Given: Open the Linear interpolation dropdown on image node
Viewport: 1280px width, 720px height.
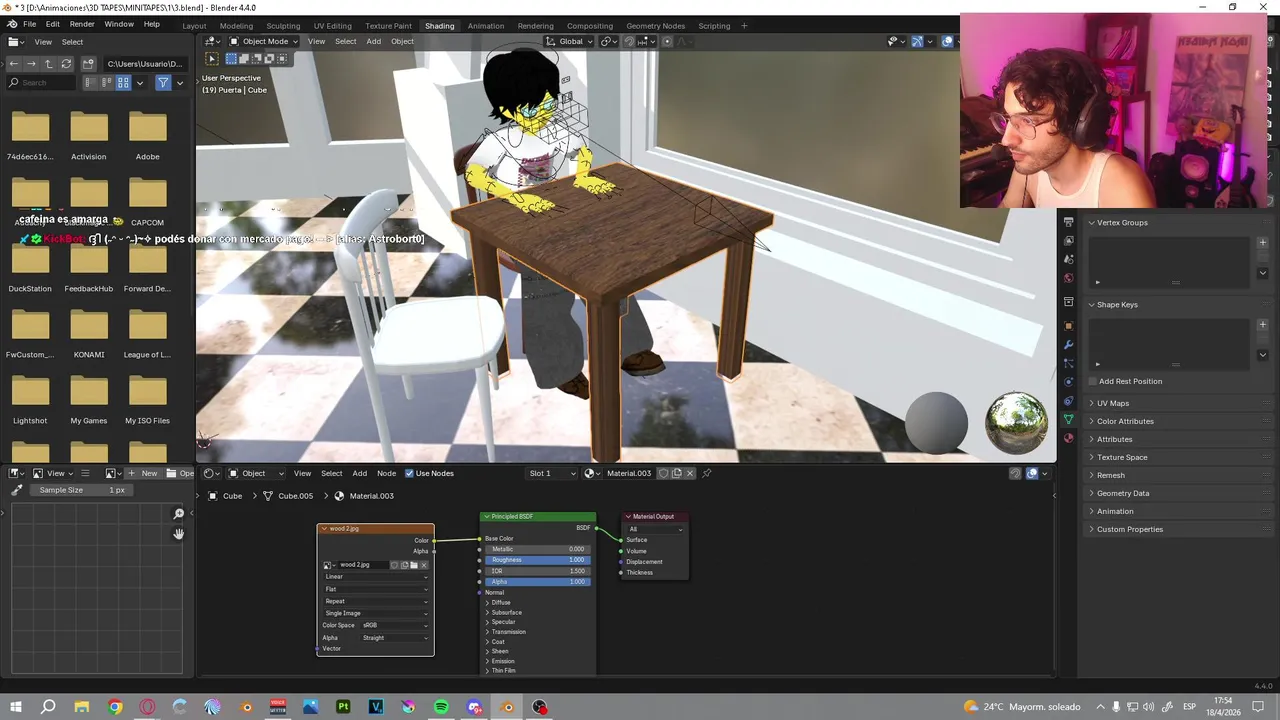Looking at the screenshot, I should click(x=376, y=577).
